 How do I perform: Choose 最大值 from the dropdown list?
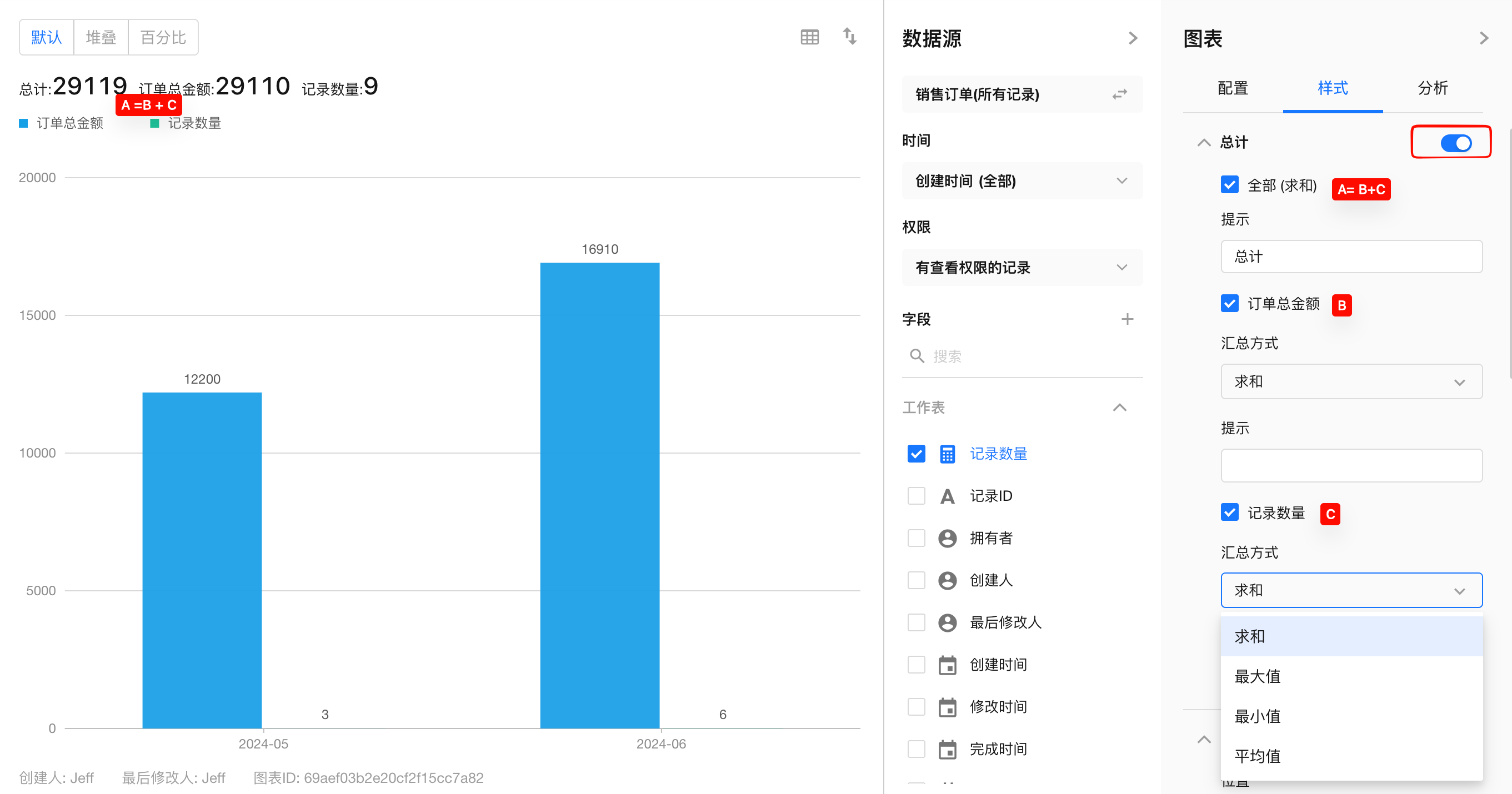1257,676
